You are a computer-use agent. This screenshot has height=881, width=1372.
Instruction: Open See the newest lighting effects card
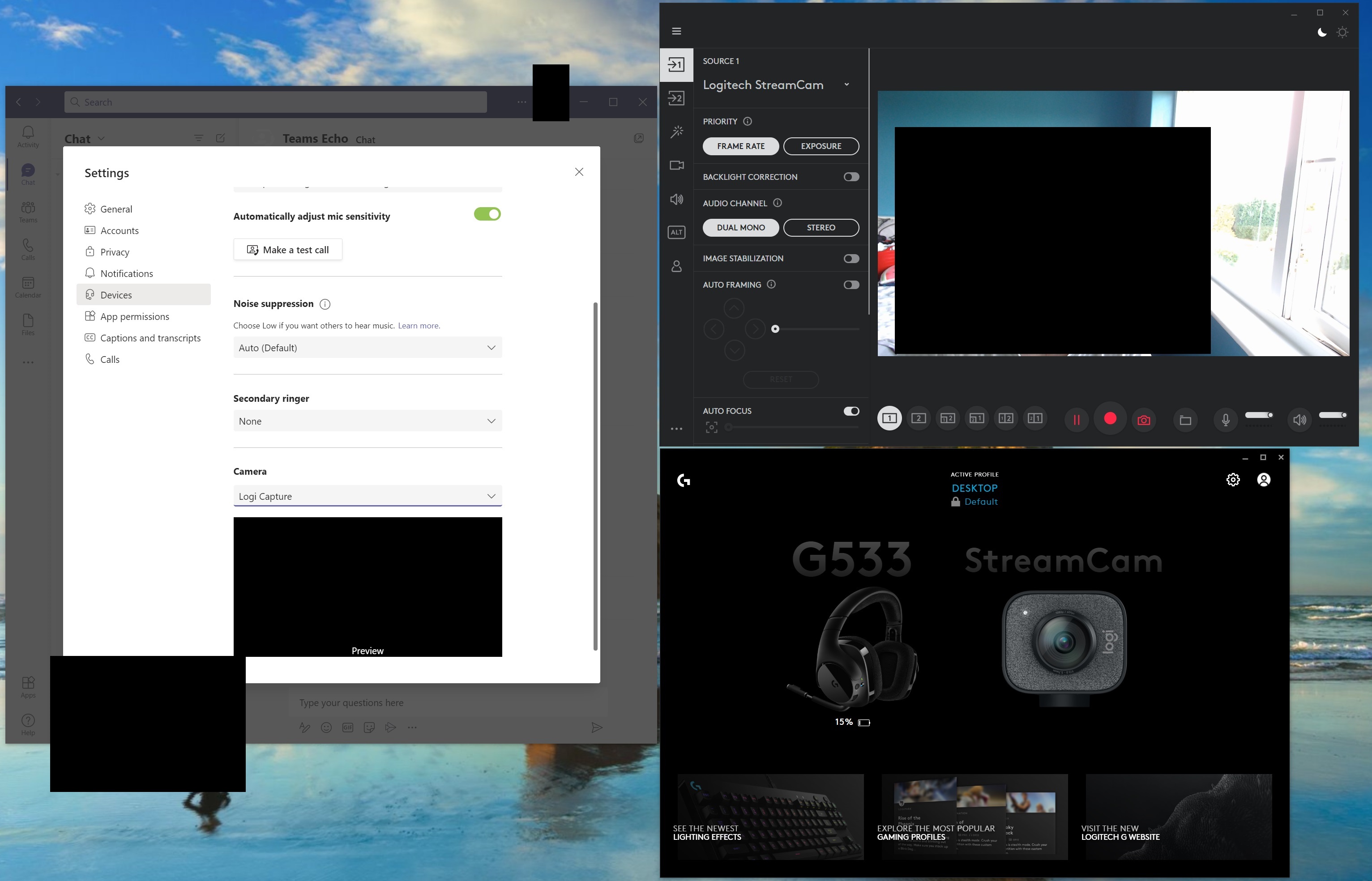coord(770,817)
